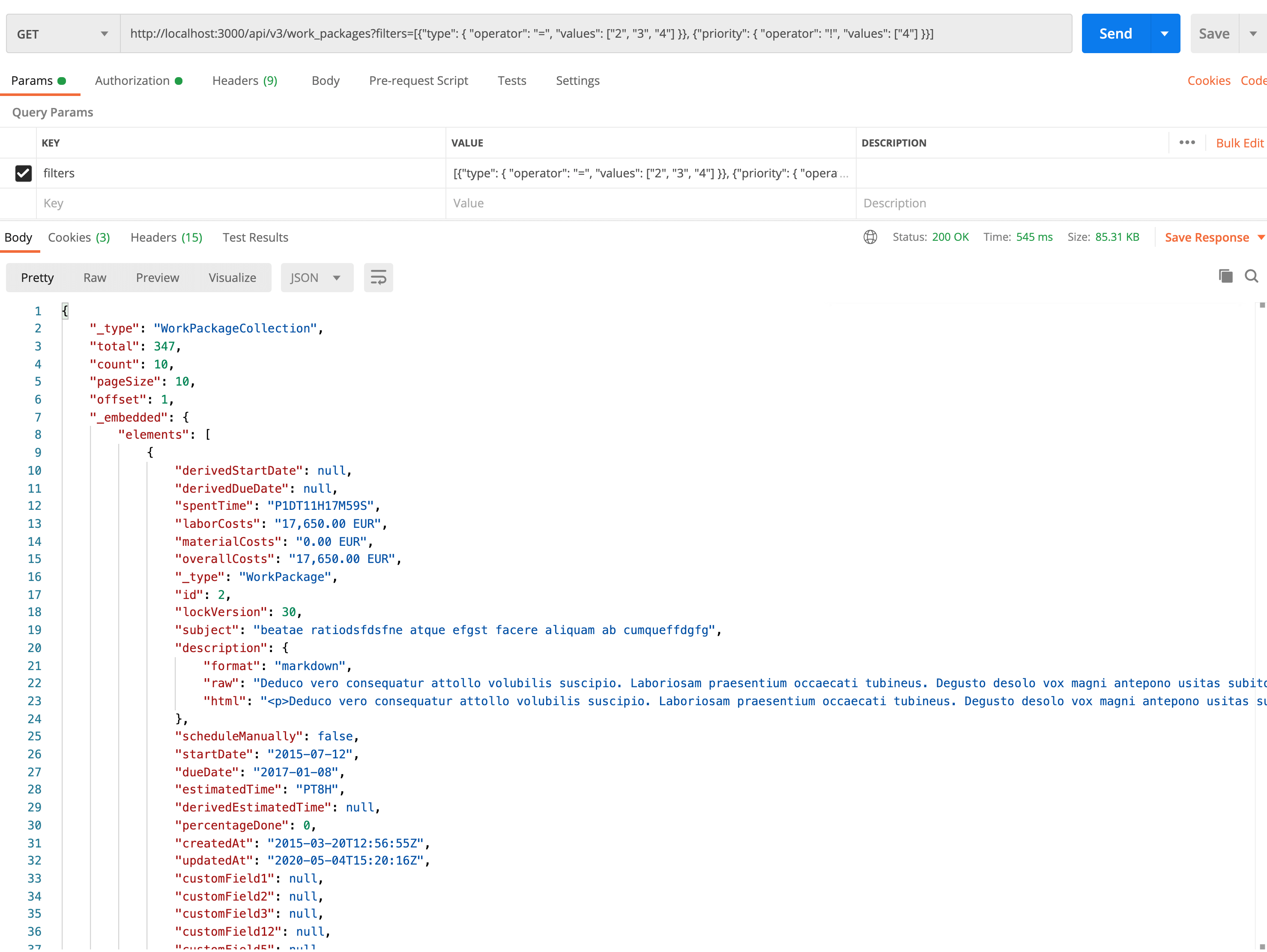
Task: Click the globe network information icon
Action: [x=870, y=237]
